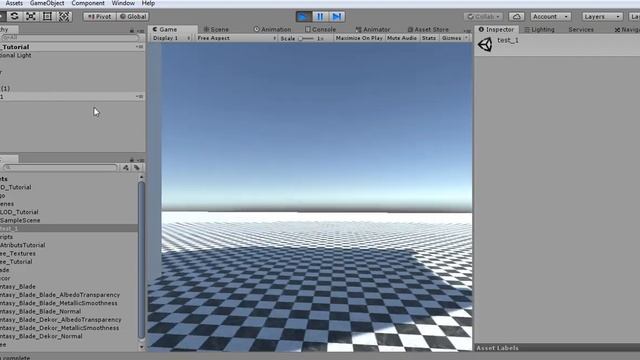Image resolution: width=640 pixels, height=360 pixels.
Task: Open the Gizmos dropdown arrow
Action: pyautogui.click(x=466, y=38)
